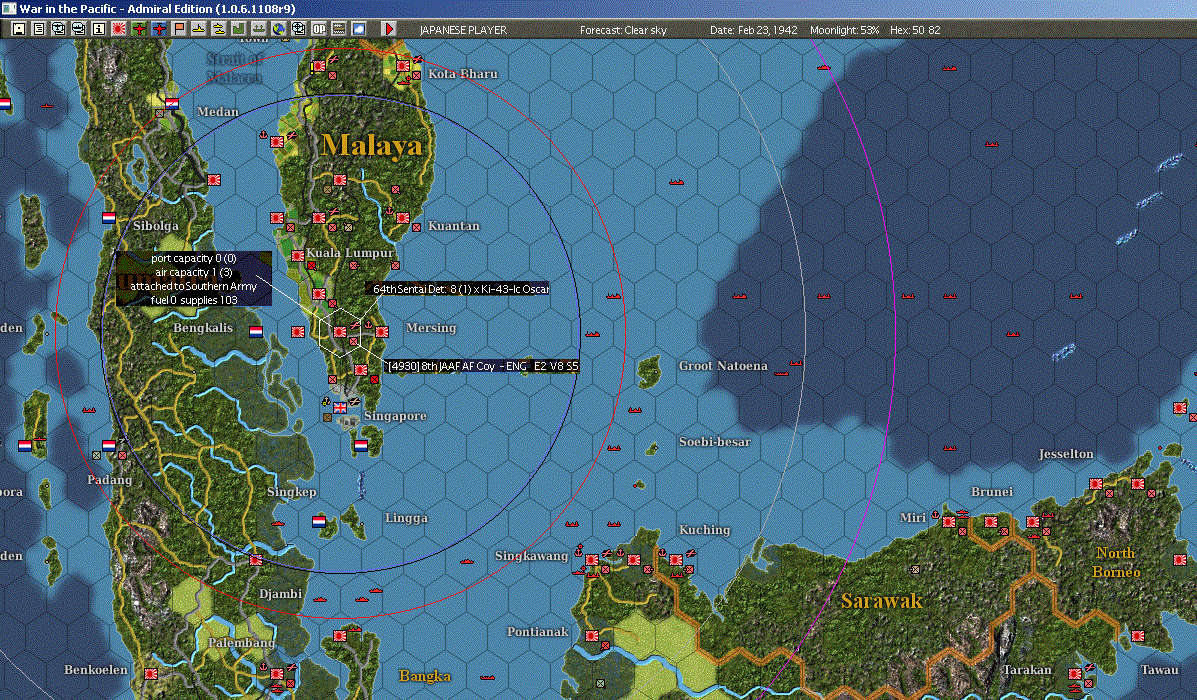Click the Malaya region label
1197x700 pixels.
372,145
